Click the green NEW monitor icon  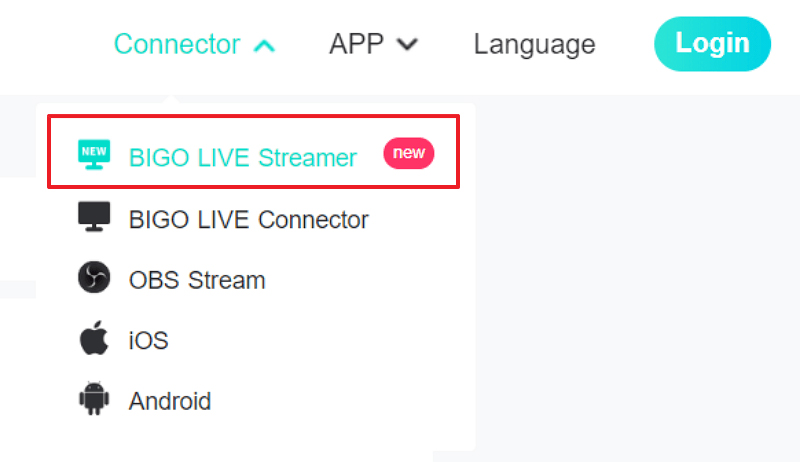coord(94,155)
